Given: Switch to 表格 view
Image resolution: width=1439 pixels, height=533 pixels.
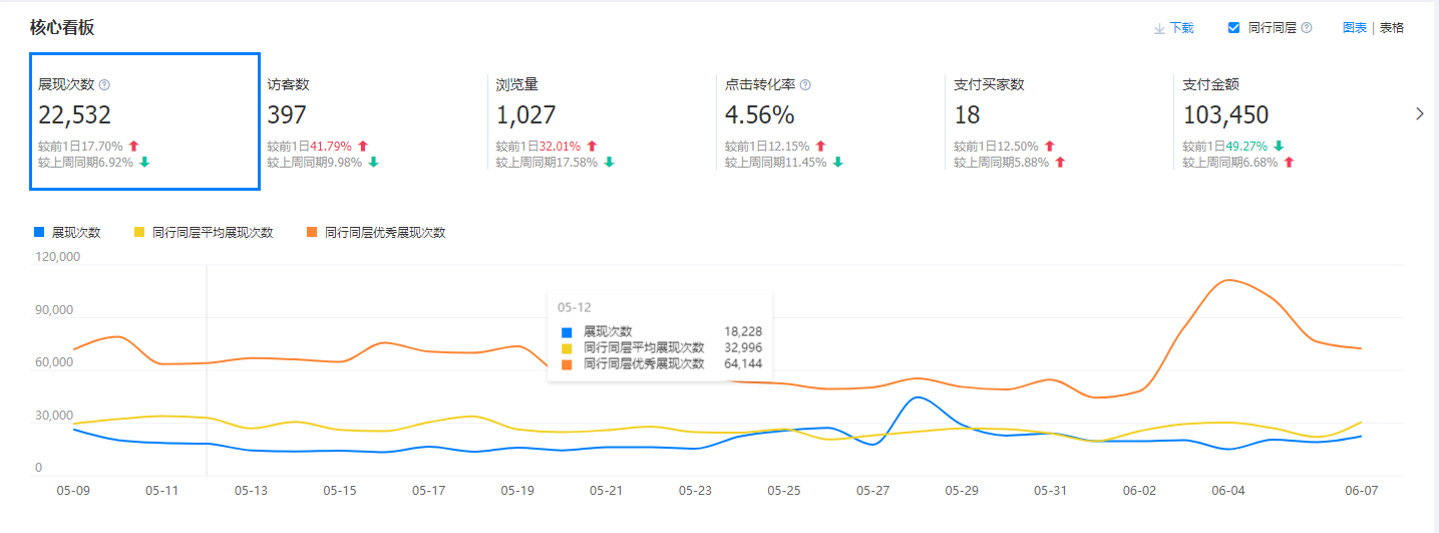Looking at the screenshot, I should 1392,28.
